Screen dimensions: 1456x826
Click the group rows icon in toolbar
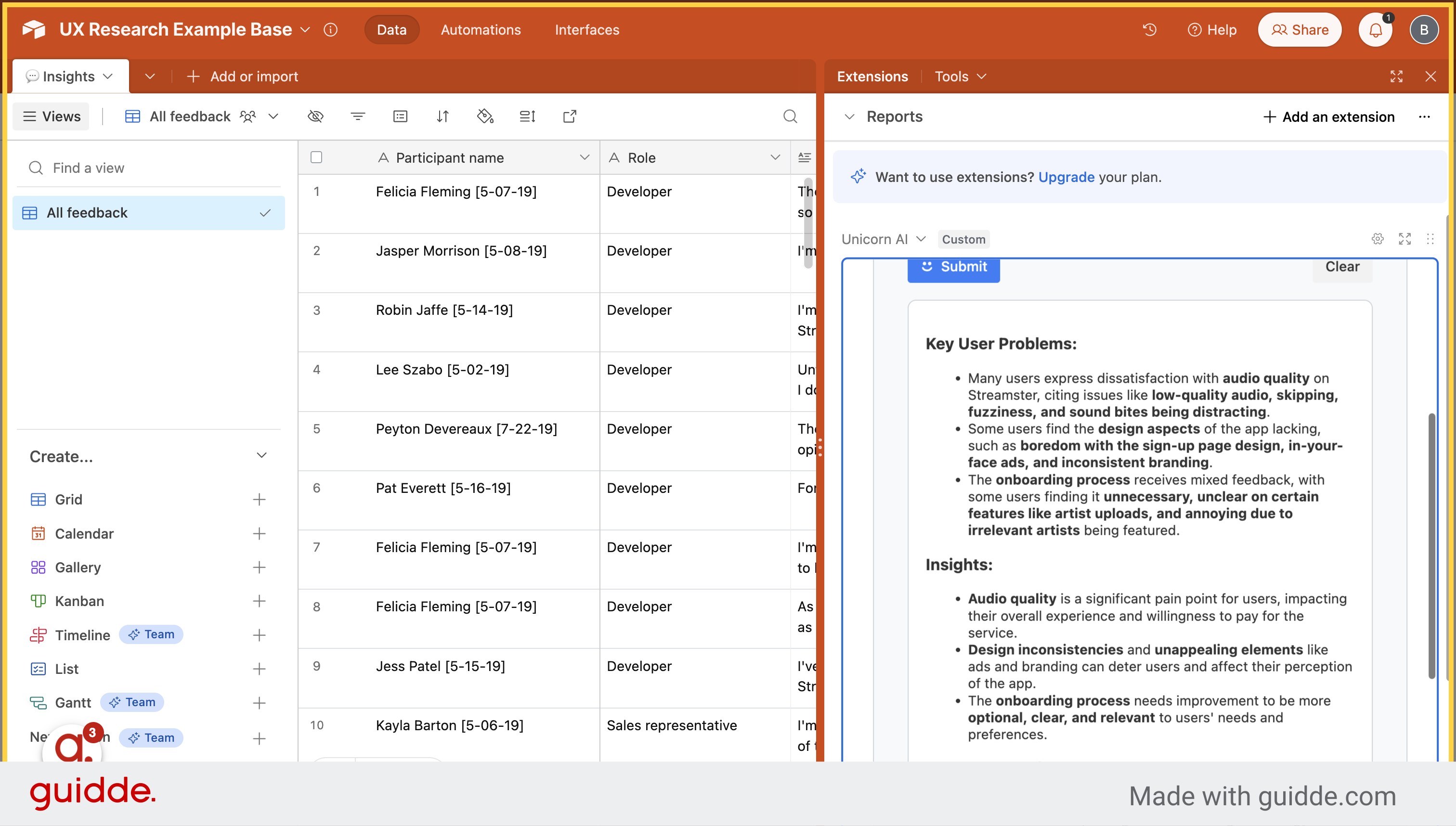[x=399, y=116]
